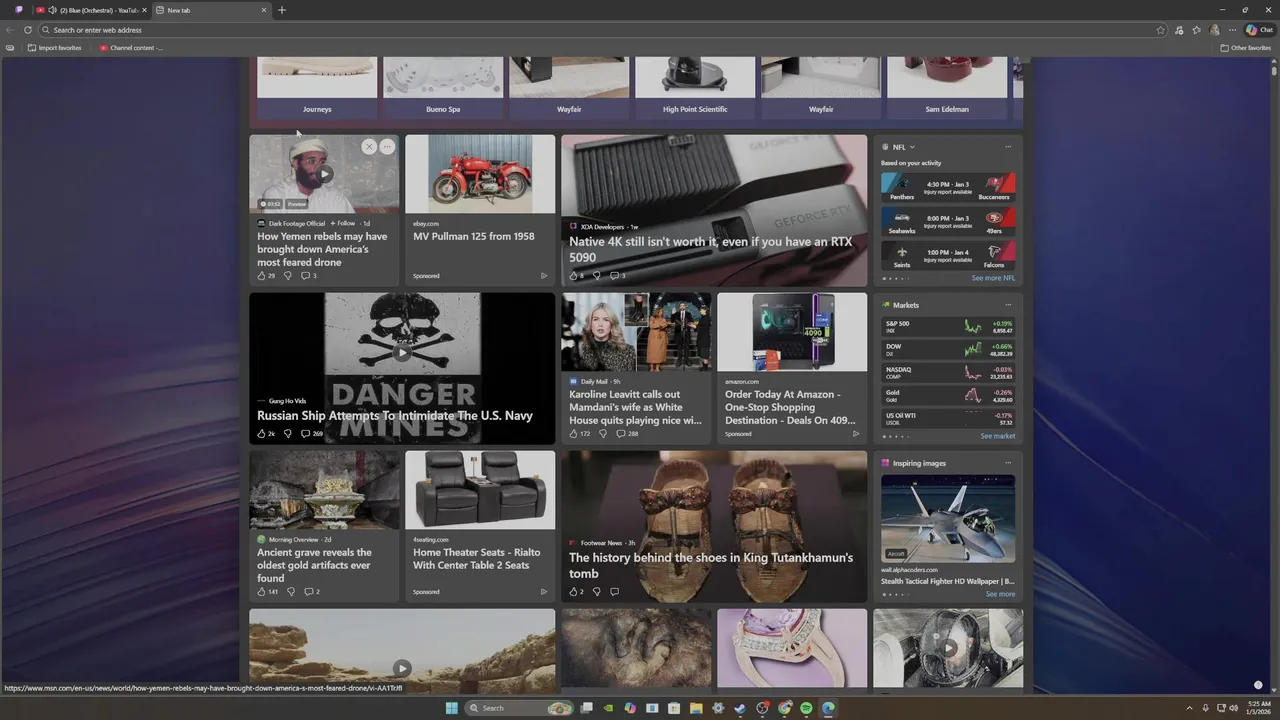Open Stealth Tactical Fighter wallpaper image
This screenshot has width=1280, height=720.
[948, 518]
